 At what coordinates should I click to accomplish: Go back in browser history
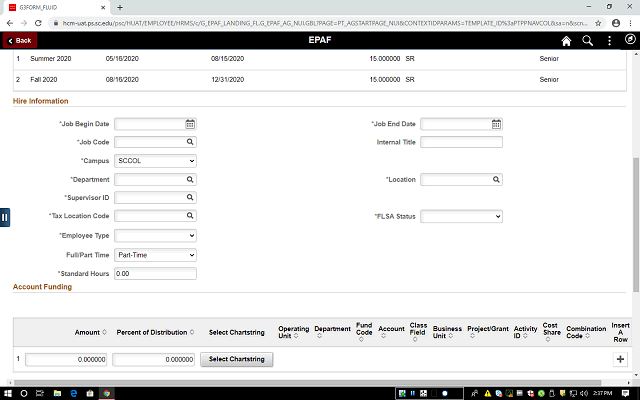pos(10,23)
